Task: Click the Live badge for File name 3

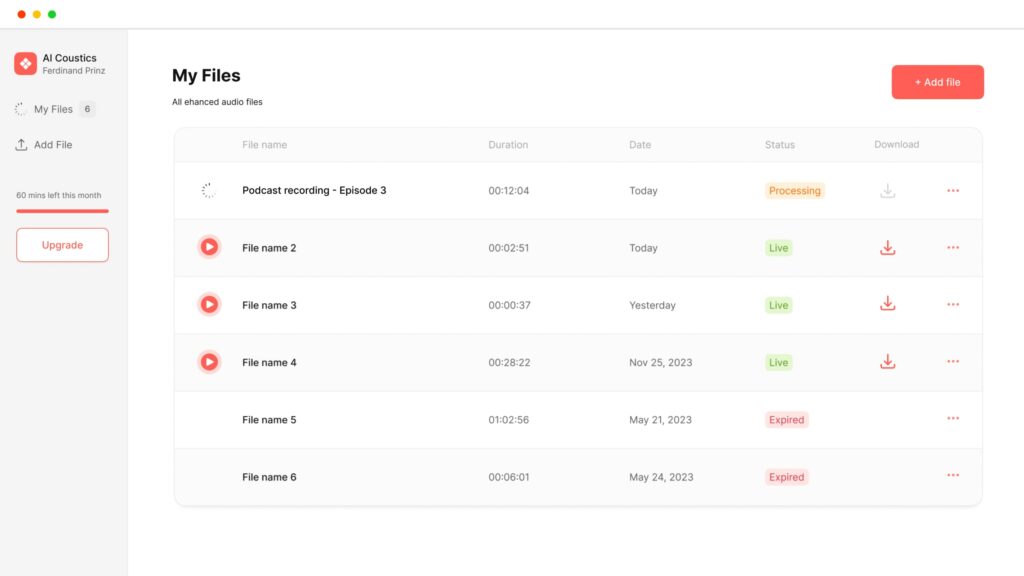Action: (778, 305)
